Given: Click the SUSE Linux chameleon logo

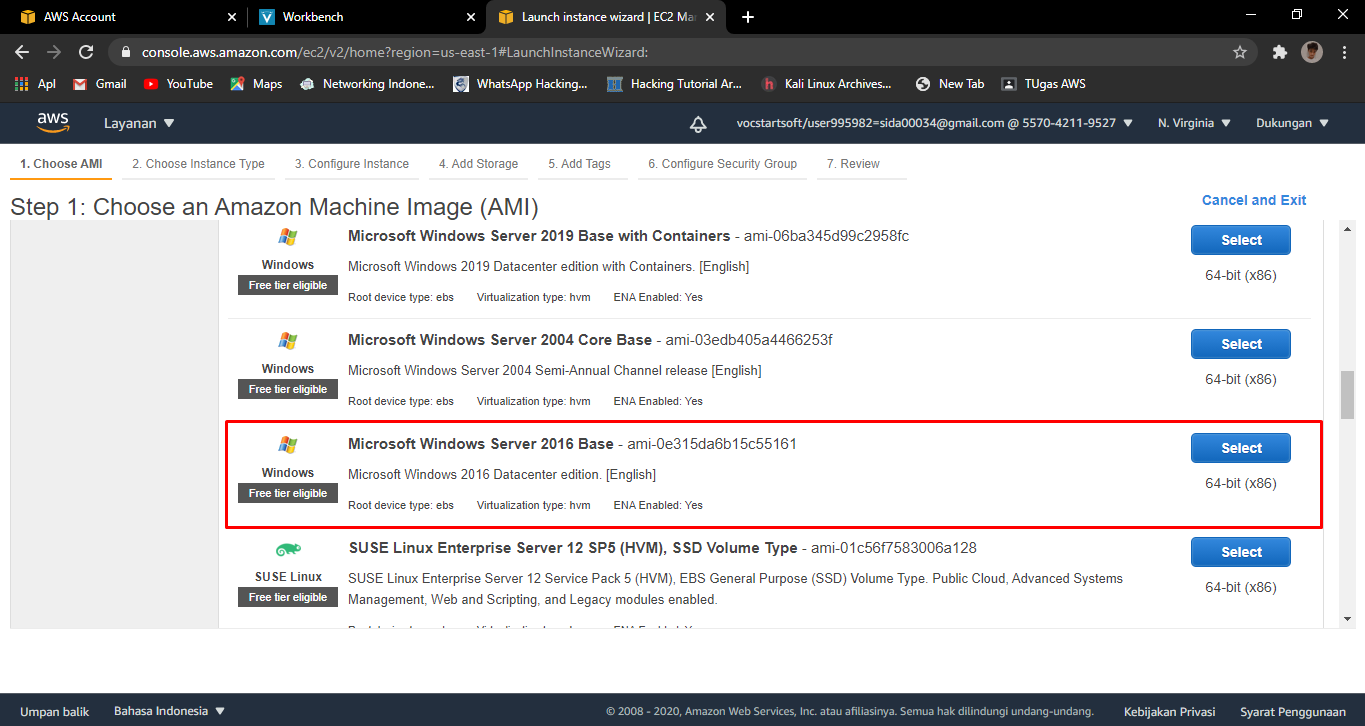Looking at the screenshot, I should click(288, 550).
